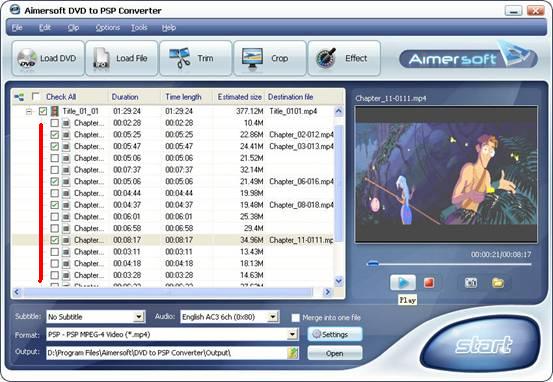Image resolution: width=553 pixels, height=382 pixels.
Task: Open the Format dropdown
Action: click(x=292, y=334)
